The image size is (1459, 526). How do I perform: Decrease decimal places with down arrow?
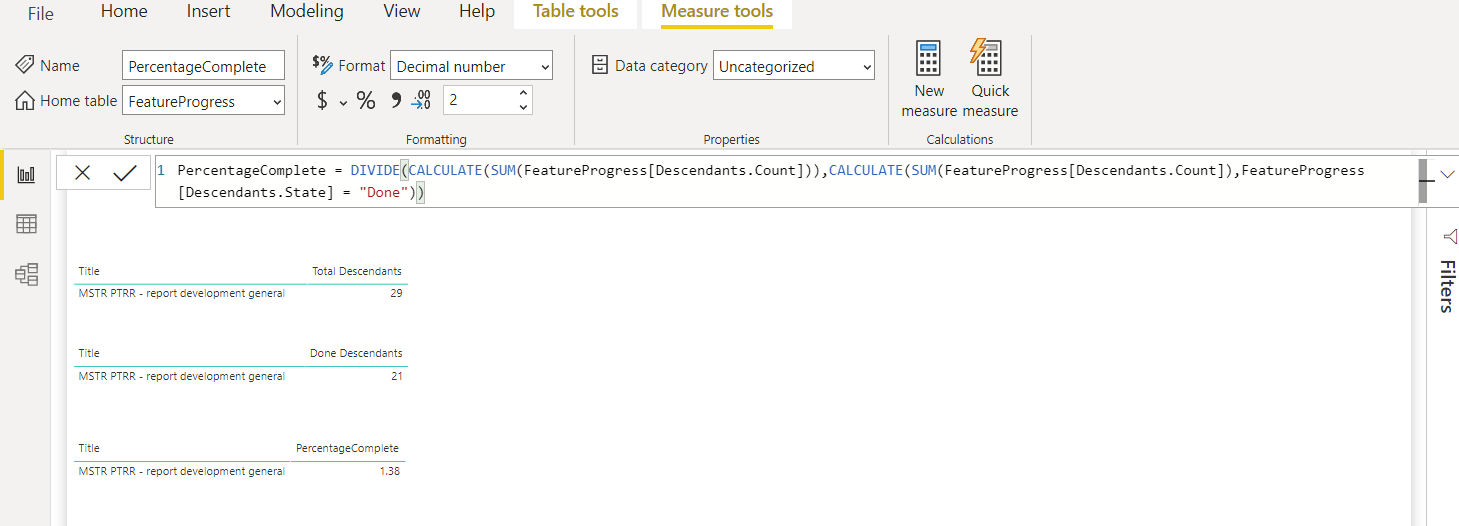click(523, 106)
